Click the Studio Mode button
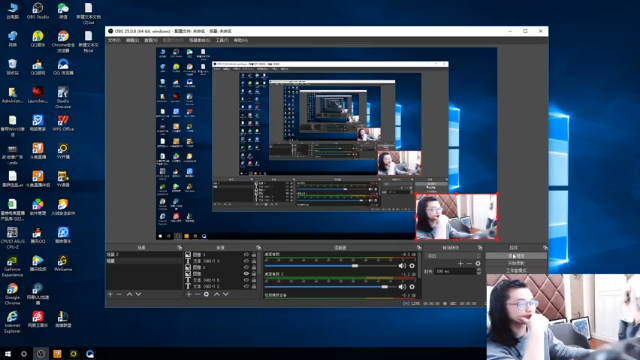This screenshot has width=640, height=360. coord(516,271)
